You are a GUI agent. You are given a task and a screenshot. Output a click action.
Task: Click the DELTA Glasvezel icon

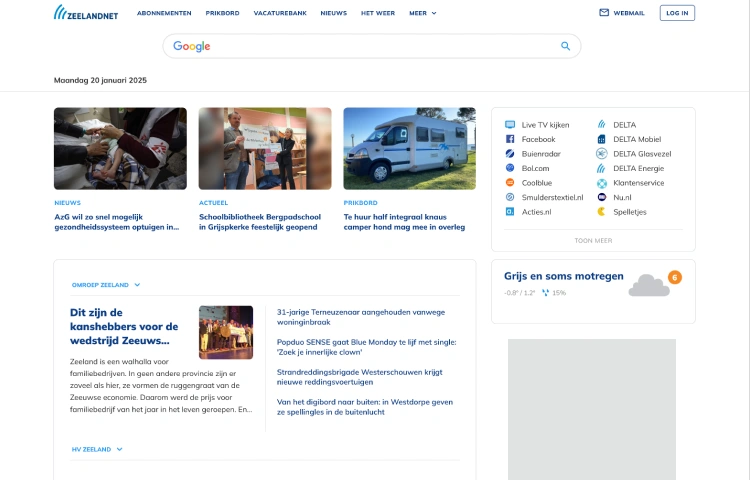click(602, 153)
